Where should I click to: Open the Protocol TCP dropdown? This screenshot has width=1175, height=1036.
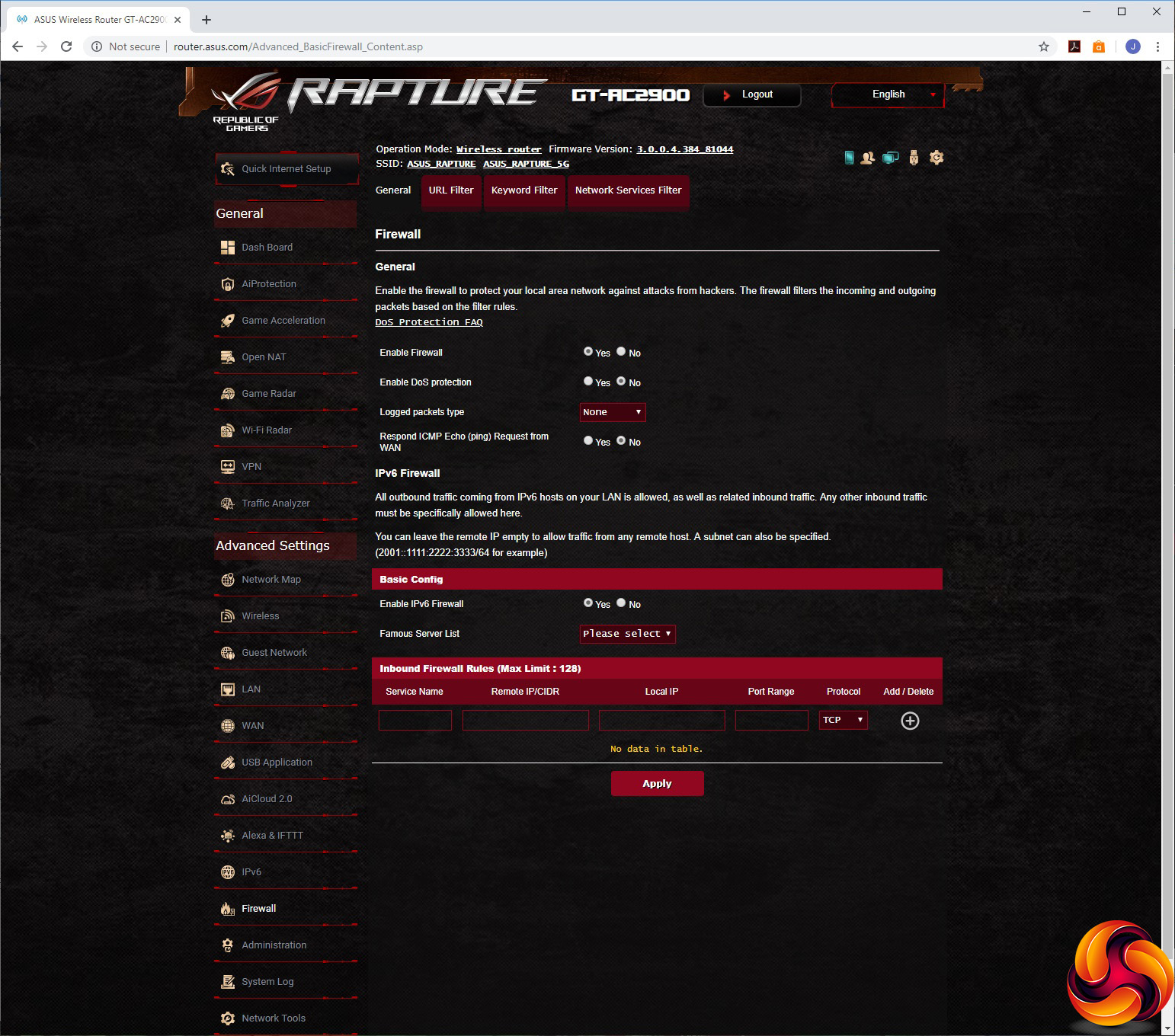[x=844, y=720]
